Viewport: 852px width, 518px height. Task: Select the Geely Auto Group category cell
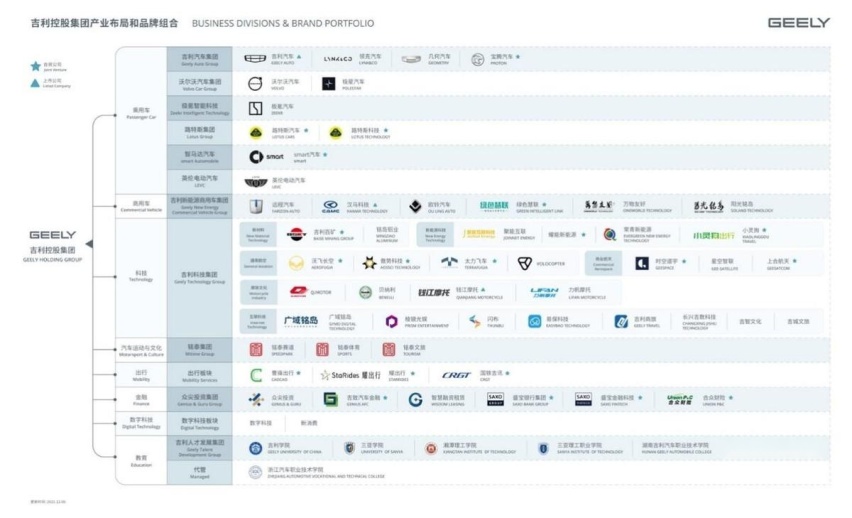click(199, 59)
